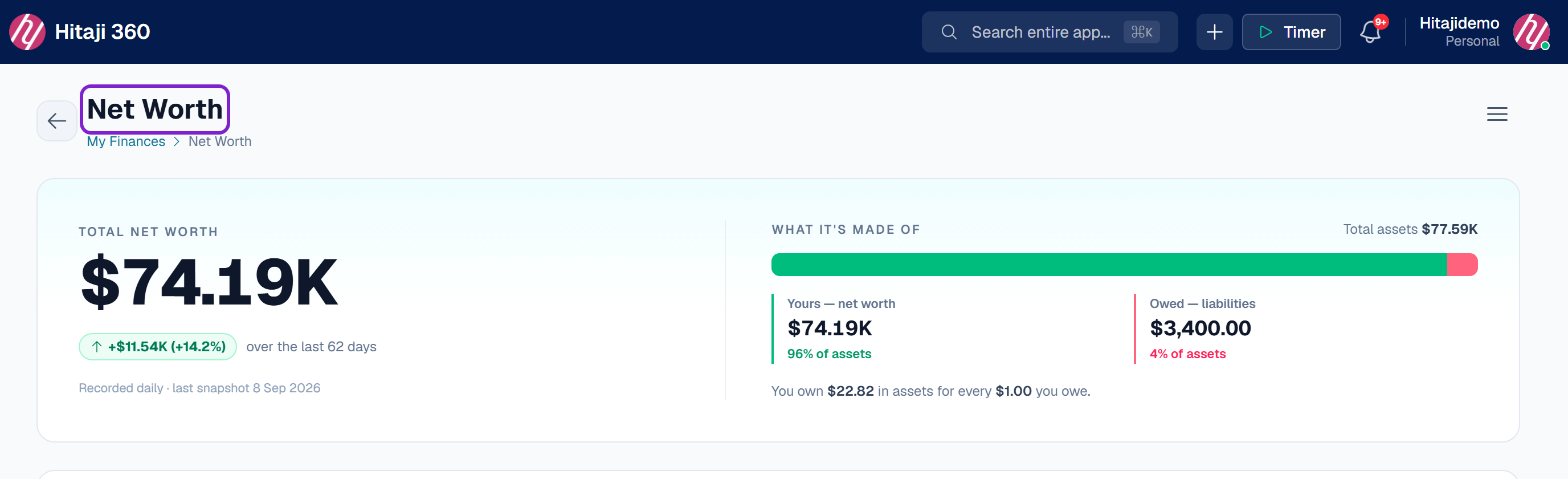Click the green net worth bar segment

pyautogui.click(x=1109, y=265)
